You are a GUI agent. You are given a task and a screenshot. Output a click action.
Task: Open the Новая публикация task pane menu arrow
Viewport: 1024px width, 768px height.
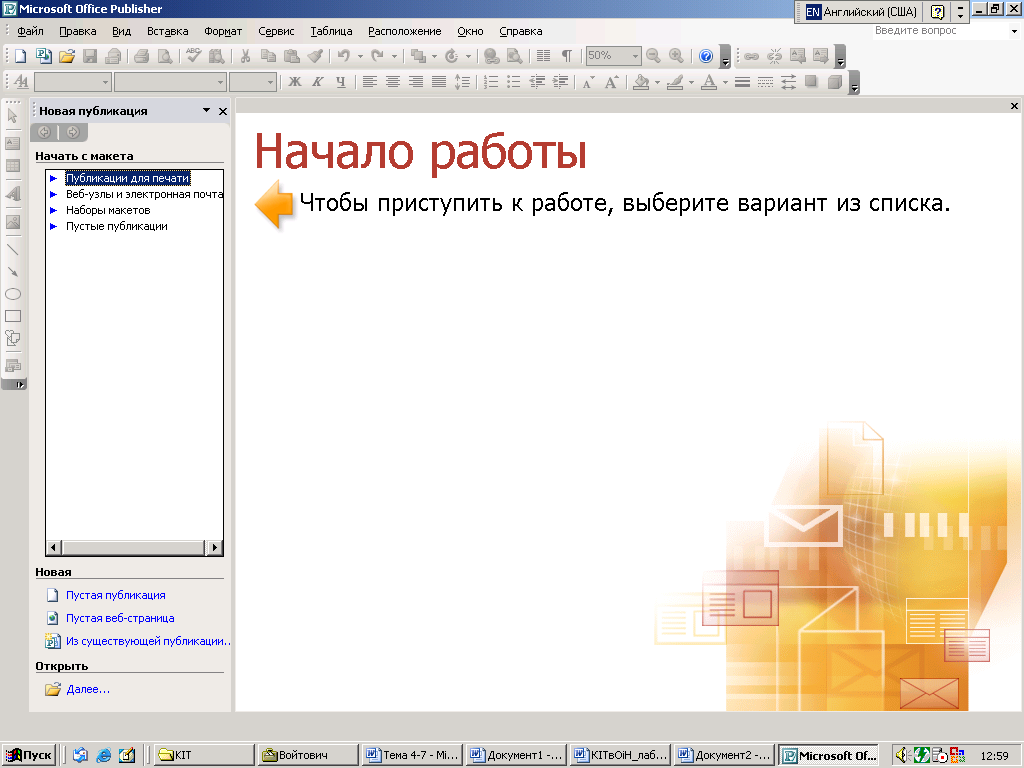pos(206,110)
